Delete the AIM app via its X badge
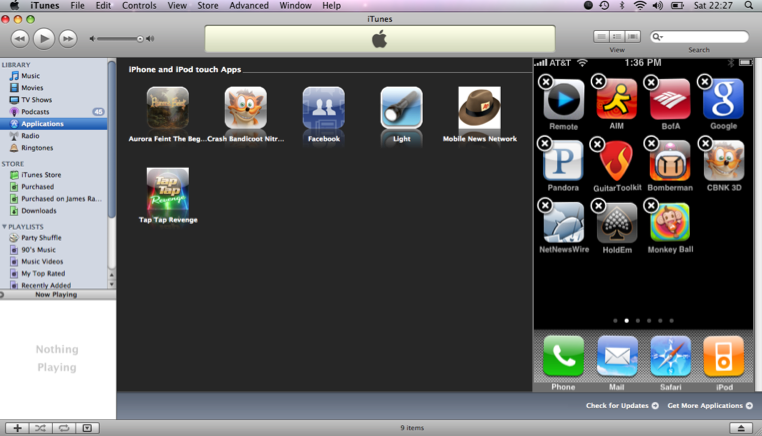The height and width of the screenshot is (436, 762). click(x=599, y=81)
